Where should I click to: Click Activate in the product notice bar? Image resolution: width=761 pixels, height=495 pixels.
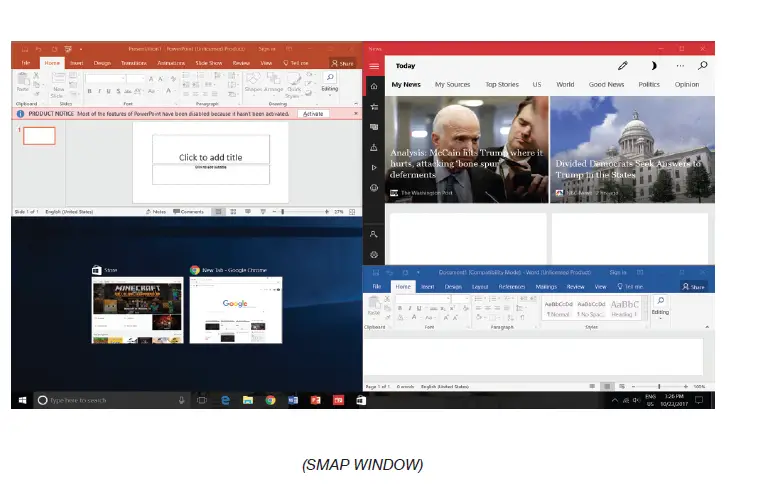pyautogui.click(x=313, y=114)
